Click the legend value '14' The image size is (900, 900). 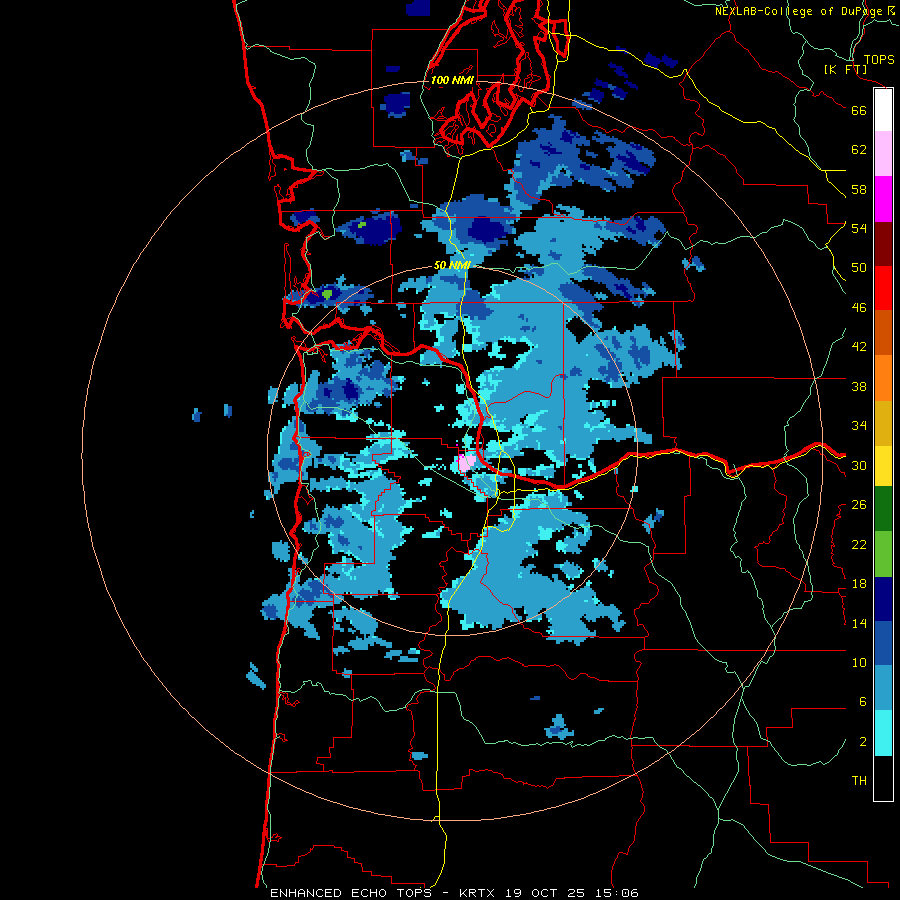[859, 623]
